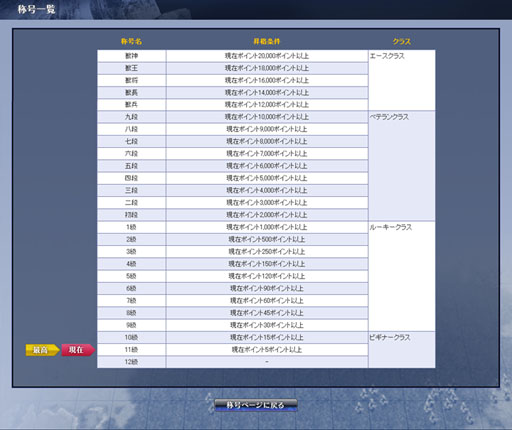This screenshot has height=430, width=512.
Task: Select the 獣神 title row
Action: (233, 56)
